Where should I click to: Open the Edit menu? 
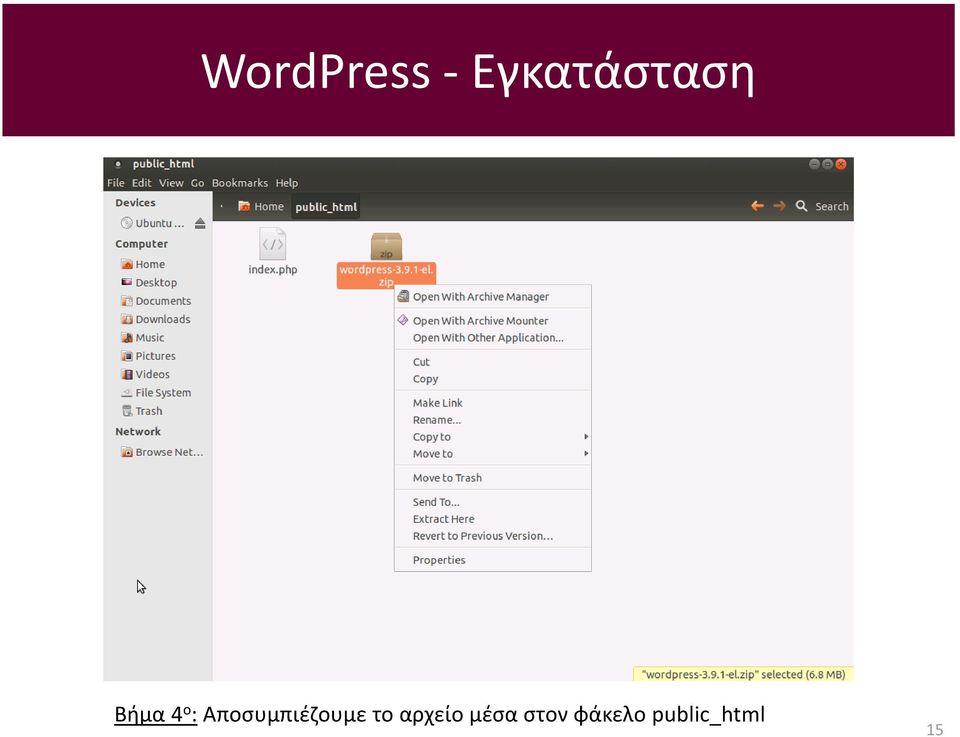coord(141,183)
